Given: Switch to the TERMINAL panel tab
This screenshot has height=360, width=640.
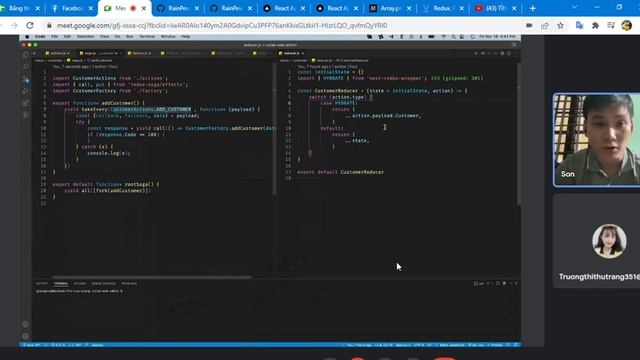Looking at the screenshot, I should pyautogui.click(x=61, y=283).
